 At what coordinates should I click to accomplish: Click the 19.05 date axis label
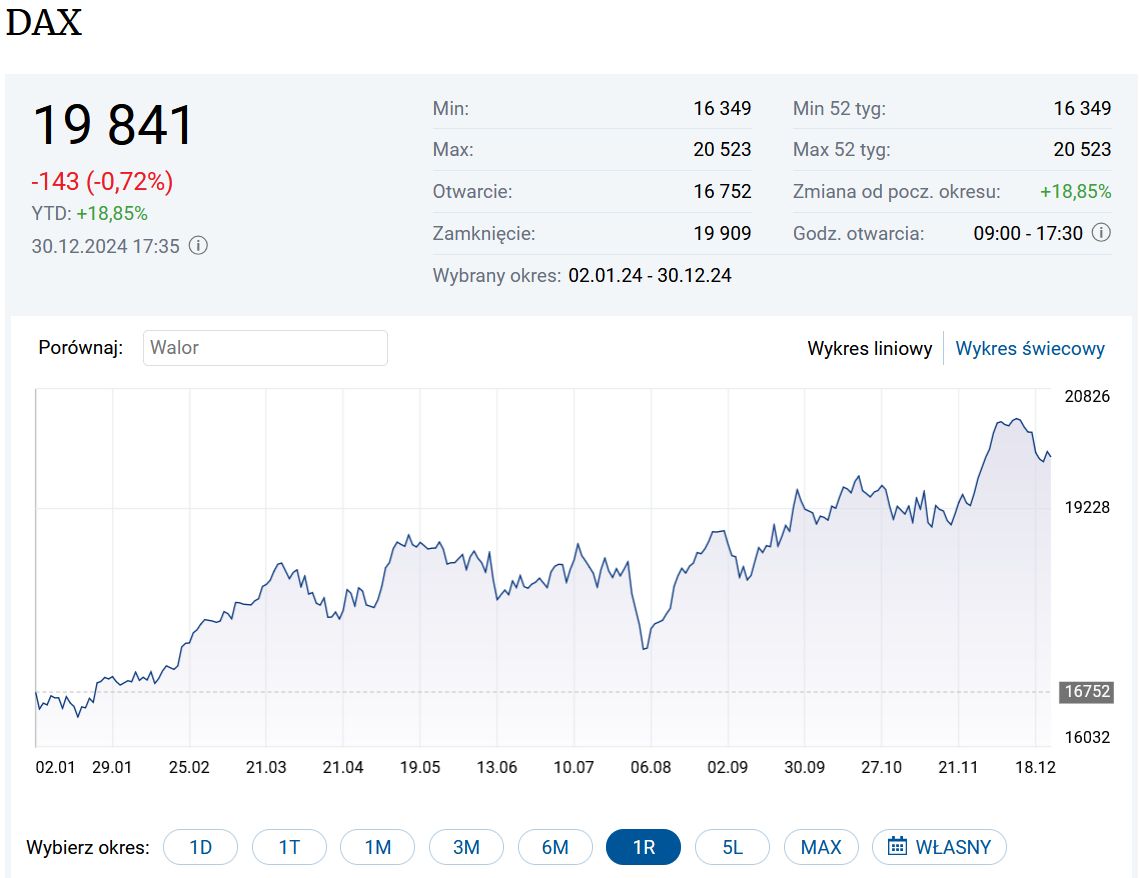pos(420,768)
